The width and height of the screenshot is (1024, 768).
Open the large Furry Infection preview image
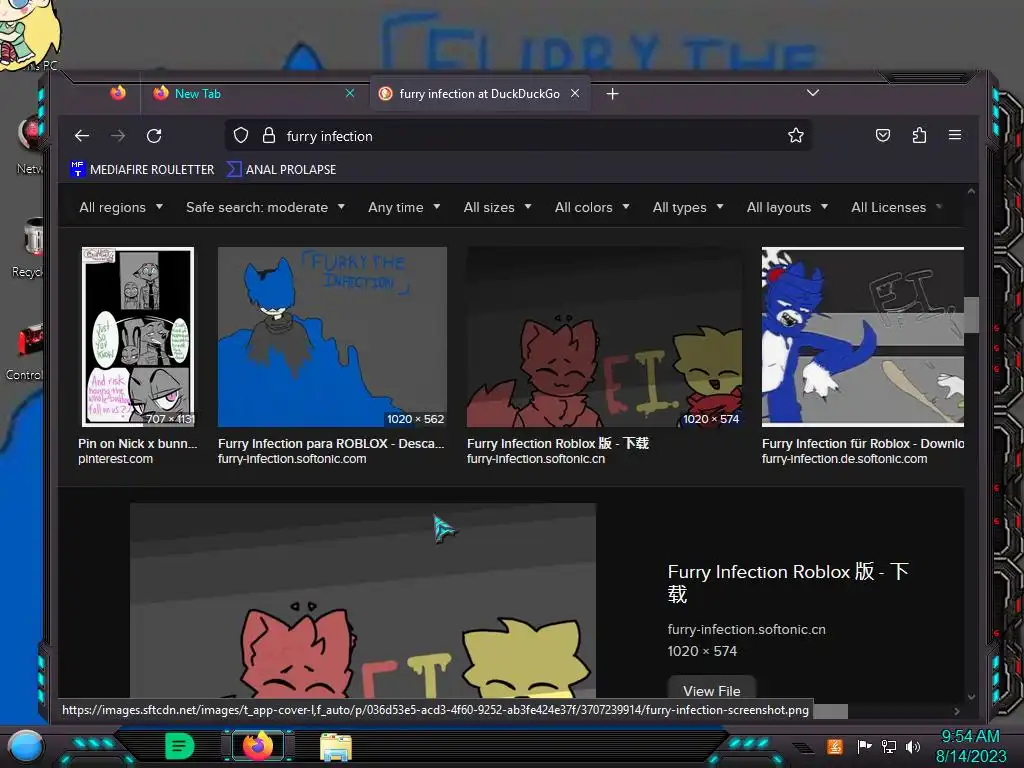[x=362, y=601]
